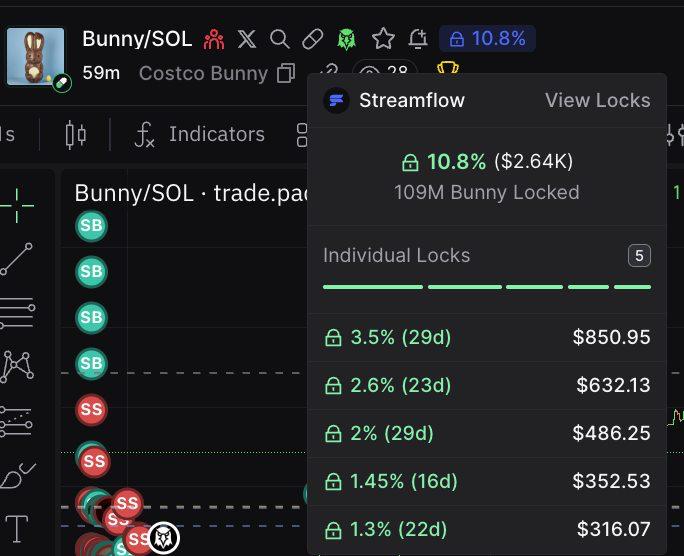Viewport: 684px width, 556px height.
Task: Select the crosshair cursor tool
Action: tap(17, 205)
